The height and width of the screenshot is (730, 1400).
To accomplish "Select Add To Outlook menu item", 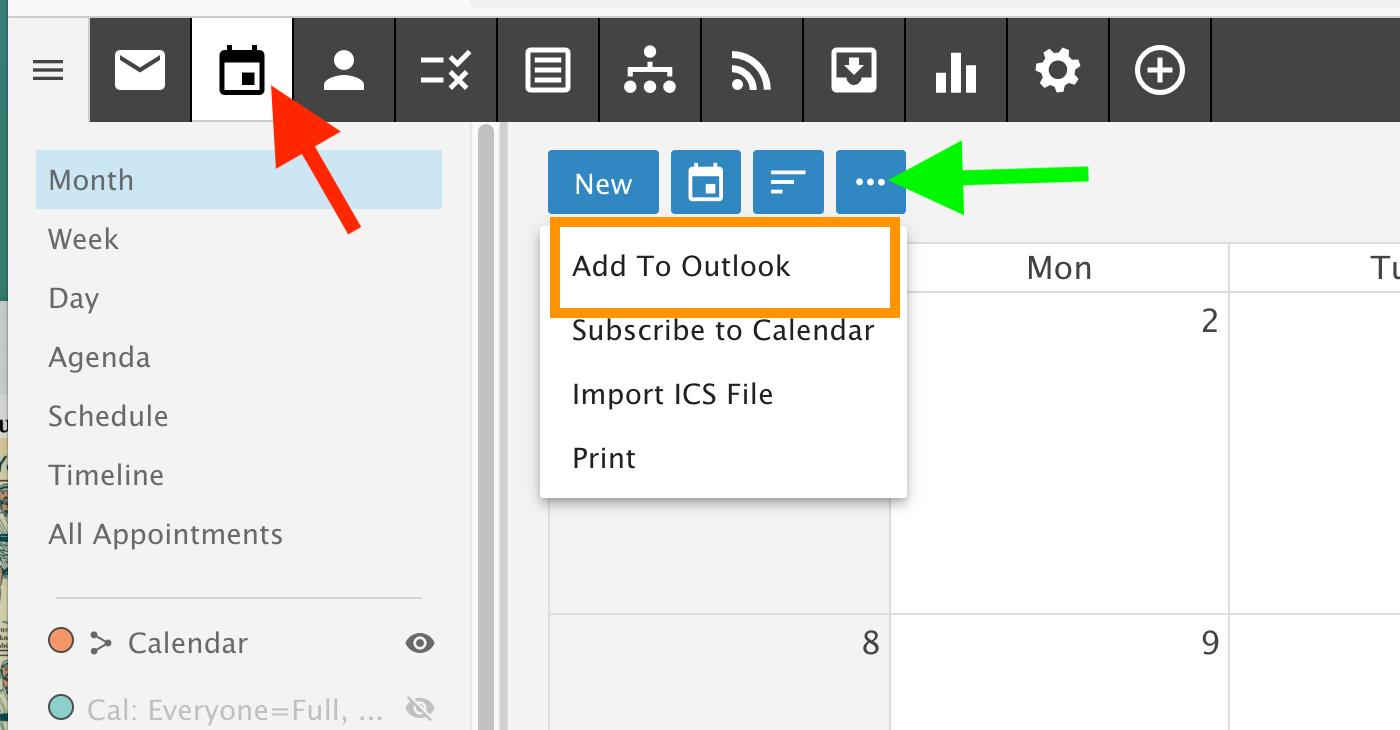I will 681,266.
